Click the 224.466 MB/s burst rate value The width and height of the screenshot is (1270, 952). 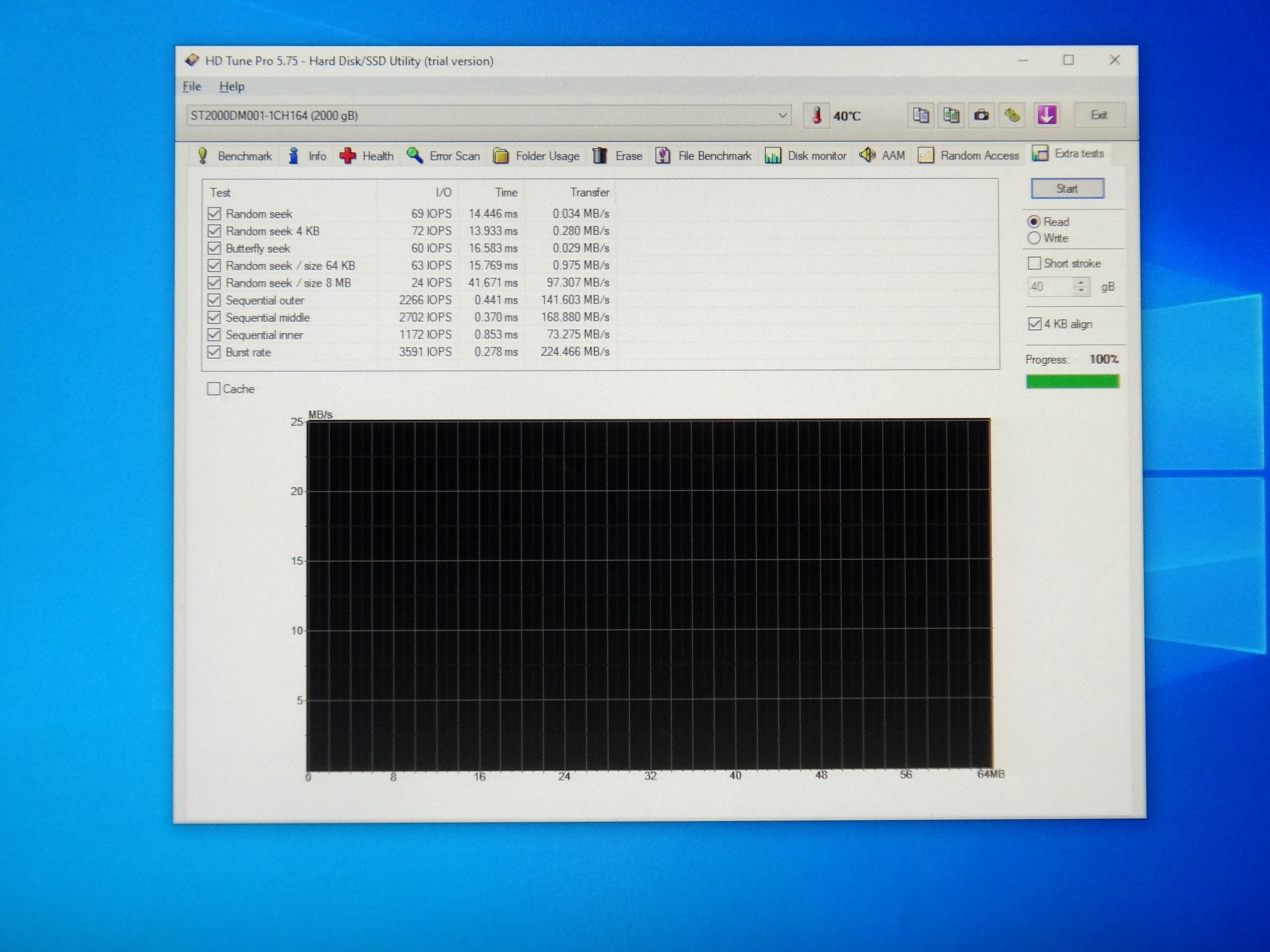click(575, 352)
